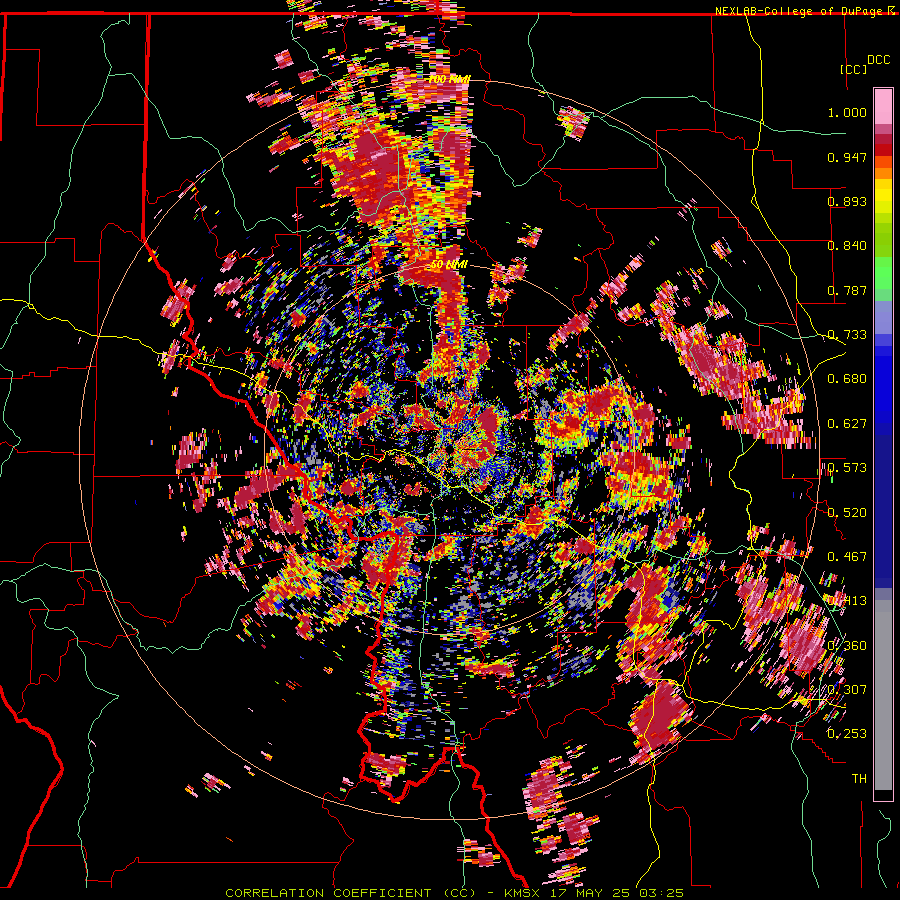This screenshot has width=900, height=900.
Task: Click the 50 NMI range ring label
Action: [449, 265]
